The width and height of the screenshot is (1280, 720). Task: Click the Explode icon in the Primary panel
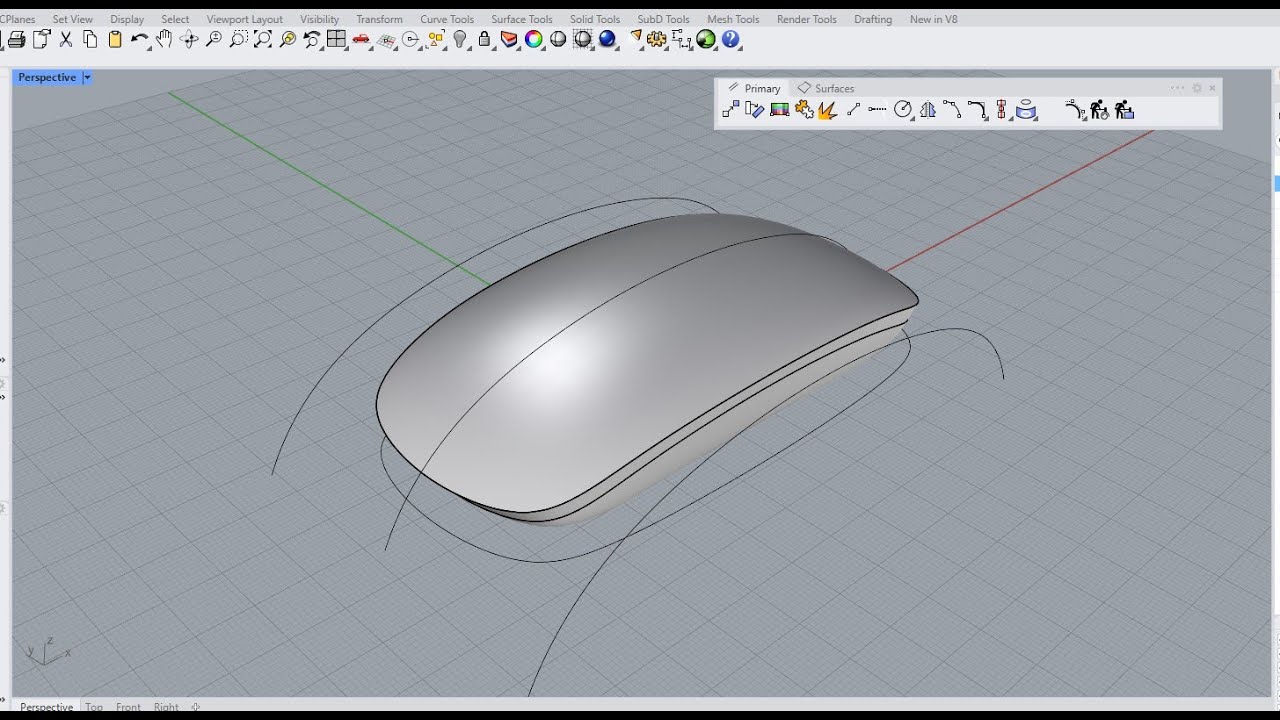click(827, 111)
